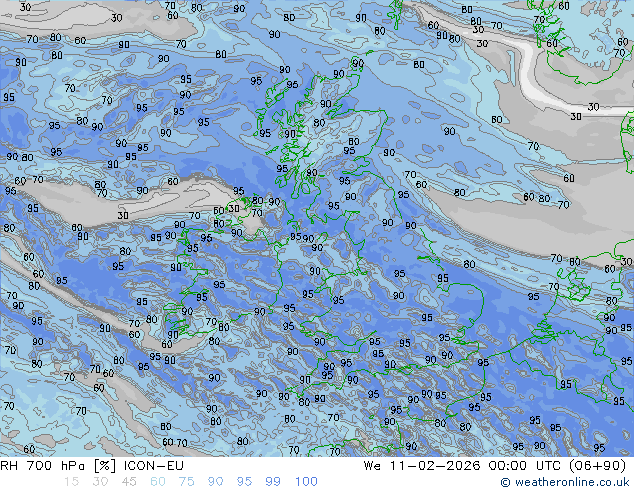Pick the 75 value in the legend

186,482
